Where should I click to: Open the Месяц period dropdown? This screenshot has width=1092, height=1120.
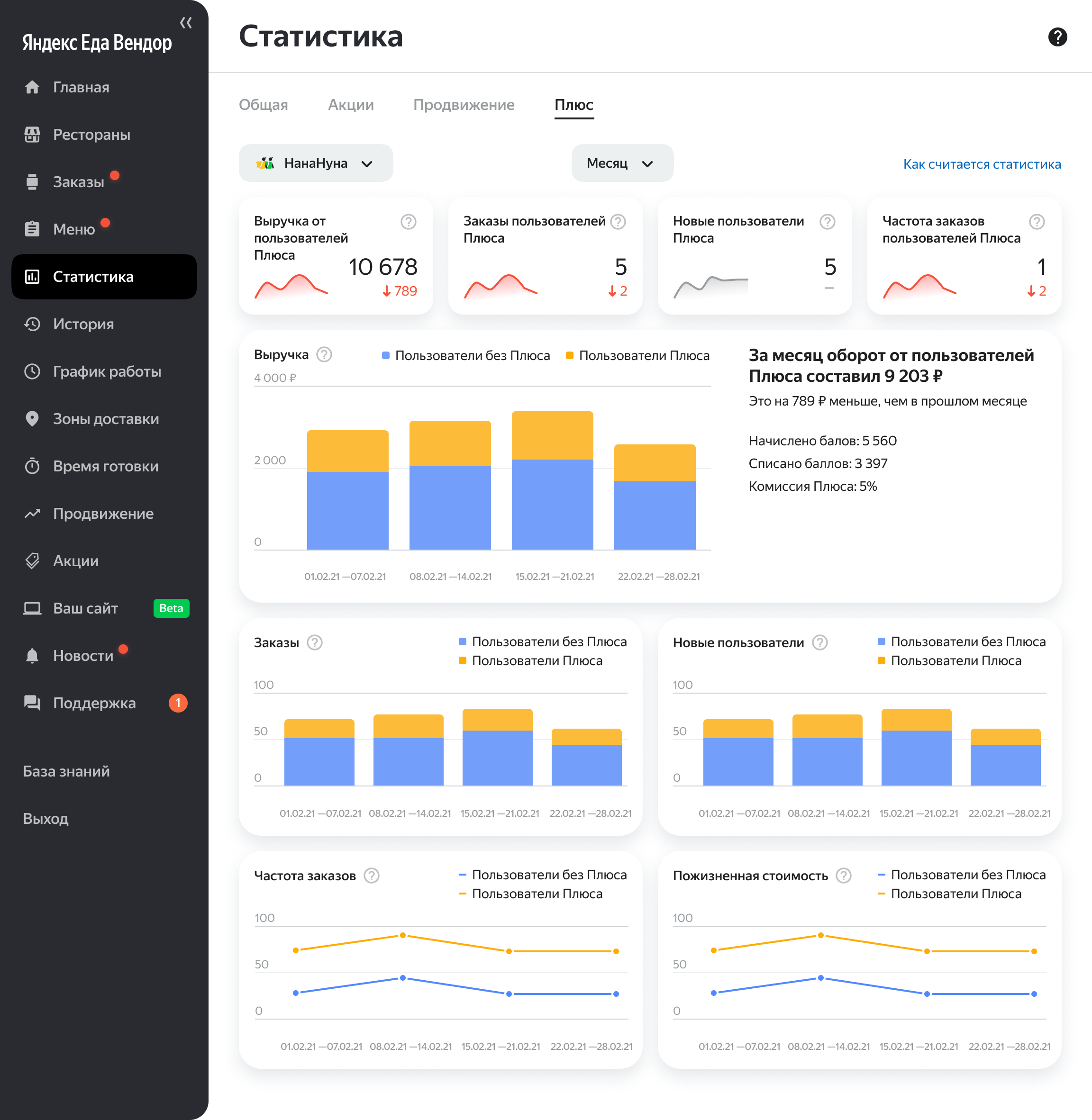(622, 163)
